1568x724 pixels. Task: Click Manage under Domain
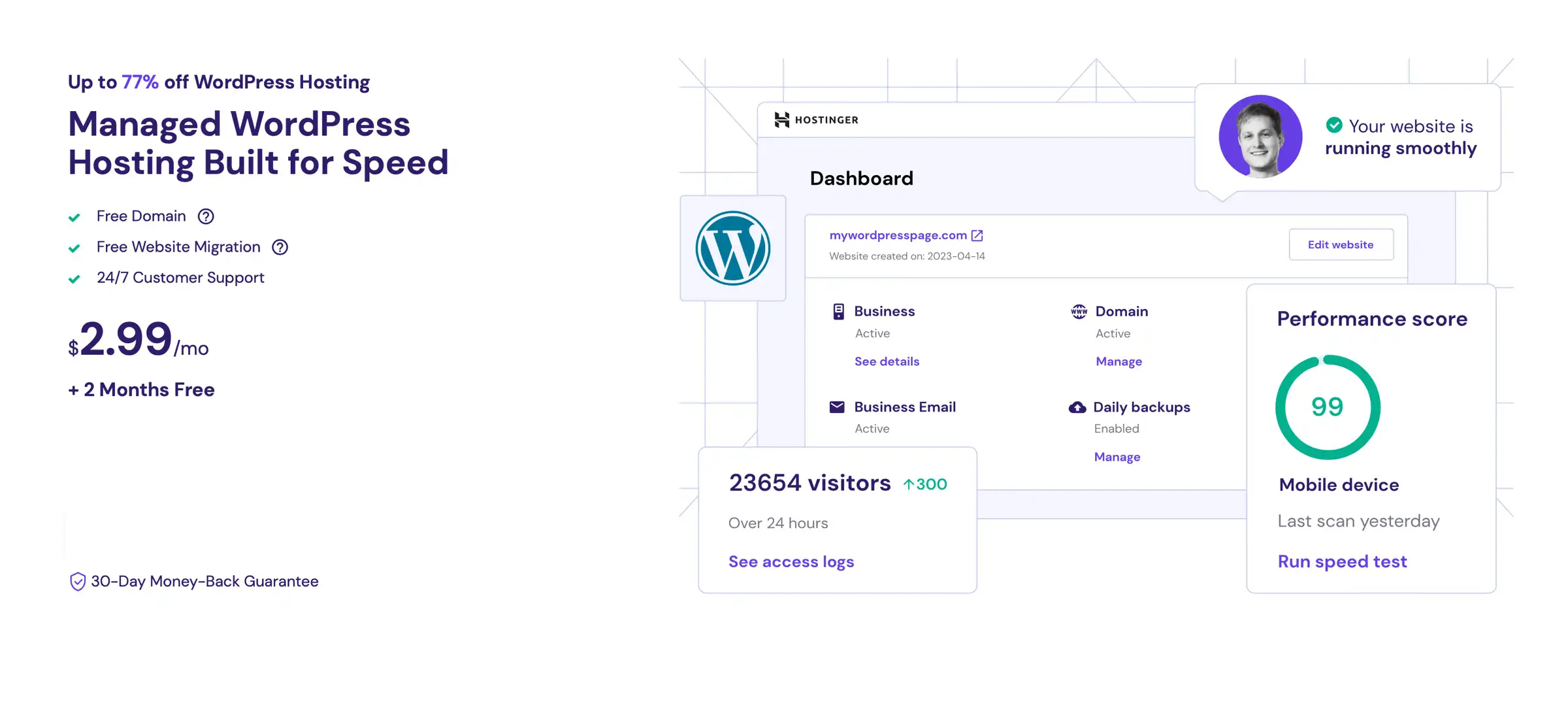[1119, 361]
